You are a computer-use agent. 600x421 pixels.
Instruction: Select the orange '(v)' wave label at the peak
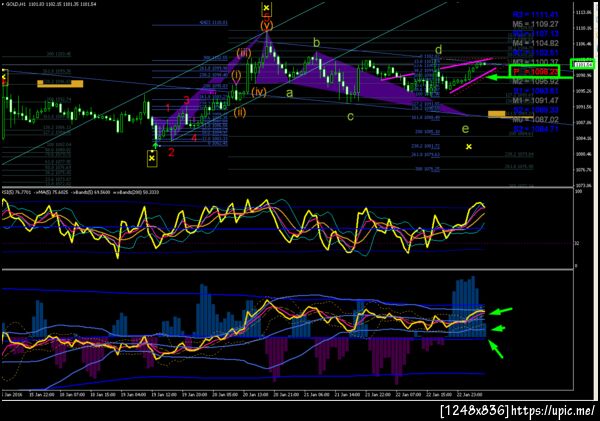pyautogui.click(x=267, y=25)
